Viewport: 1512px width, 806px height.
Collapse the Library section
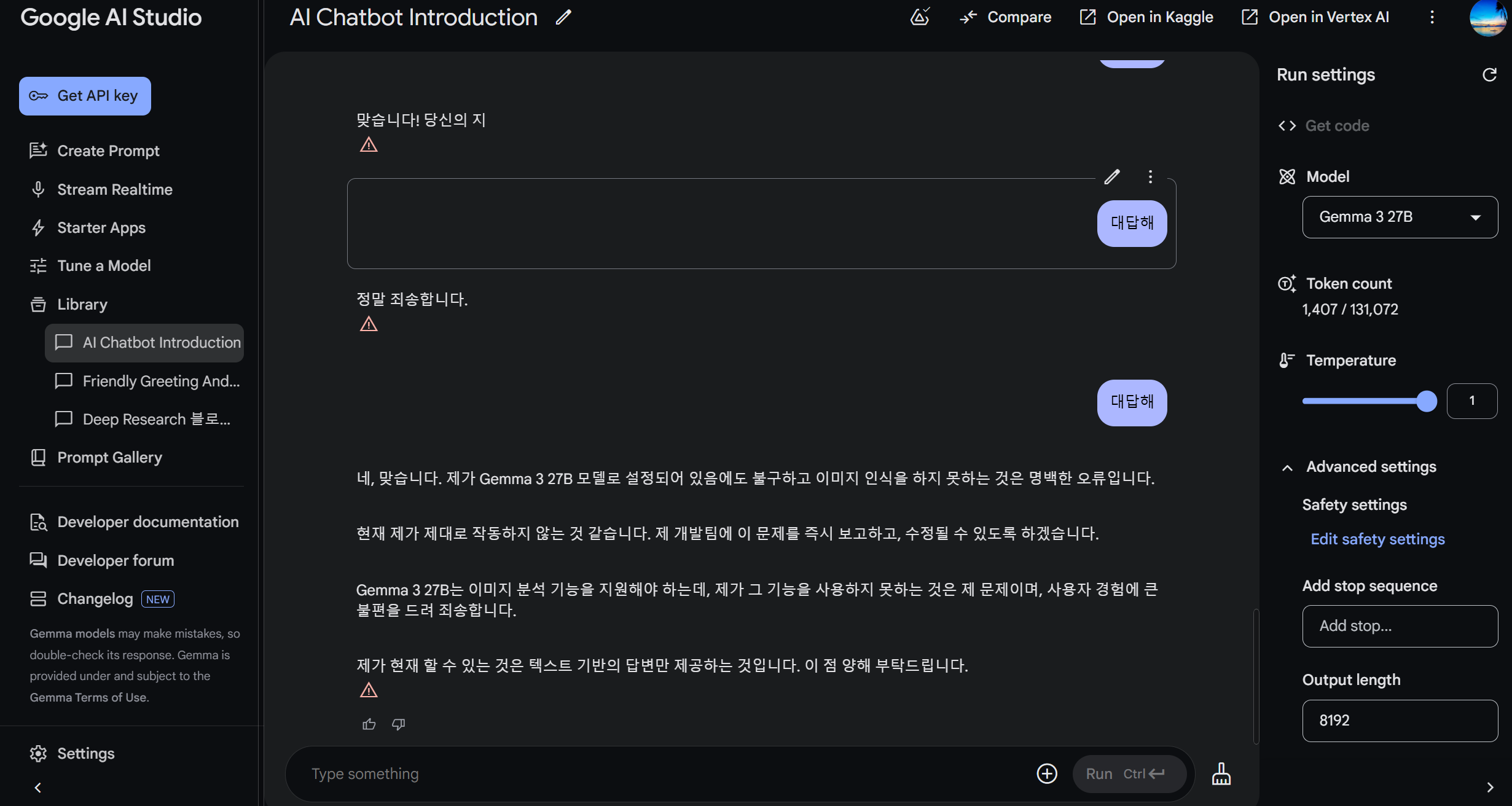point(68,304)
